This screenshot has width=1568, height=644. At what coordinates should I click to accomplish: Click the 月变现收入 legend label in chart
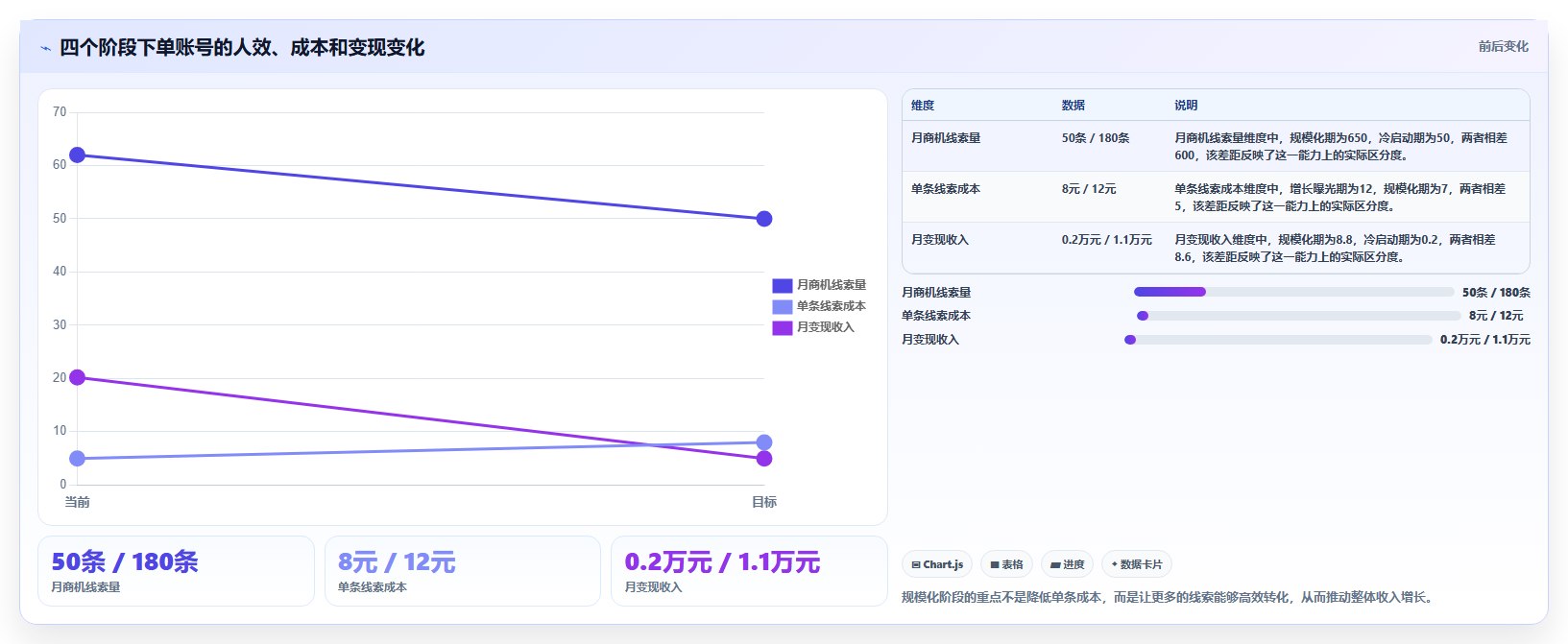coord(826,327)
